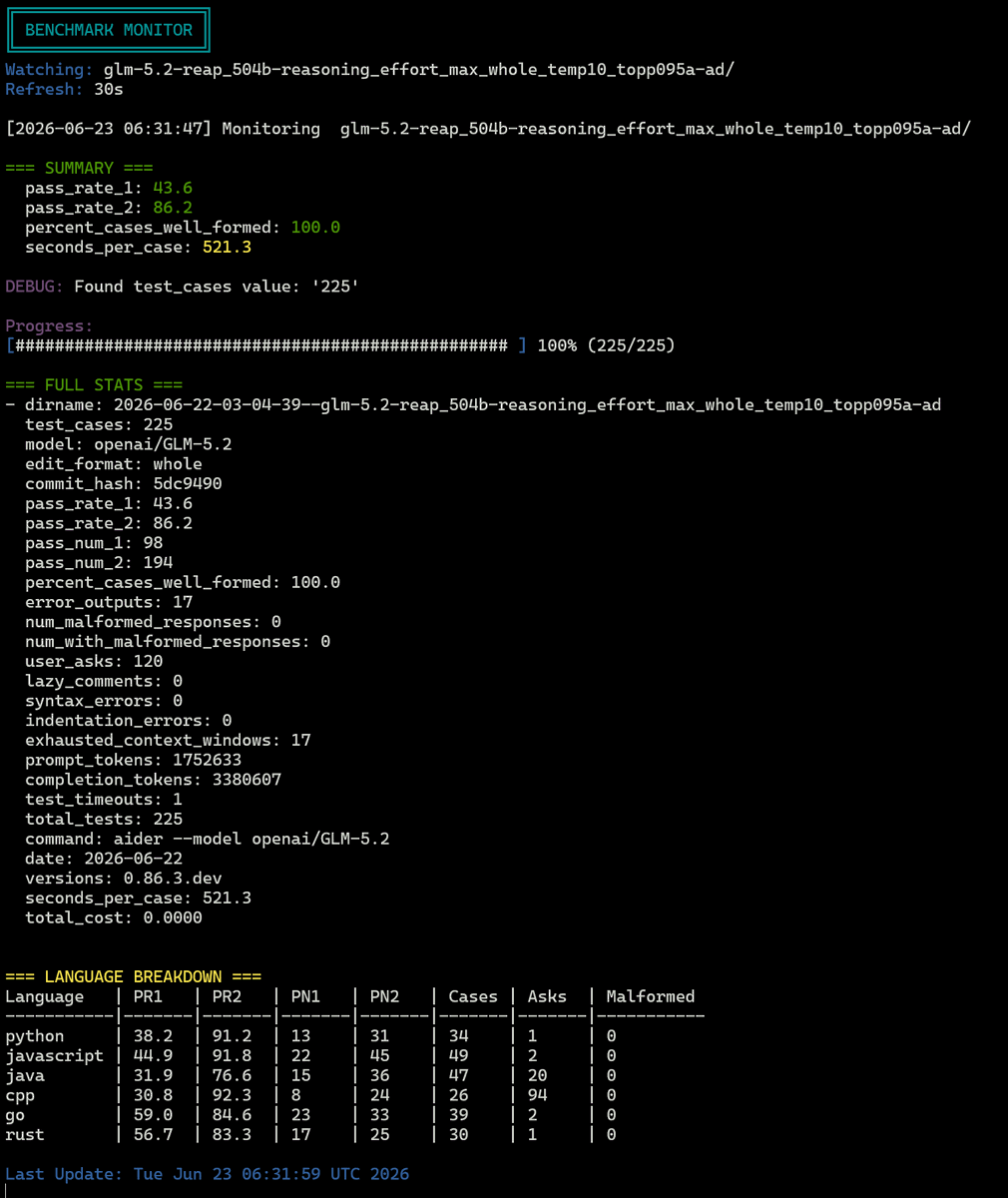Click the Asks column header
The height and width of the screenshot is (1198, 1008).
(547, 996)
